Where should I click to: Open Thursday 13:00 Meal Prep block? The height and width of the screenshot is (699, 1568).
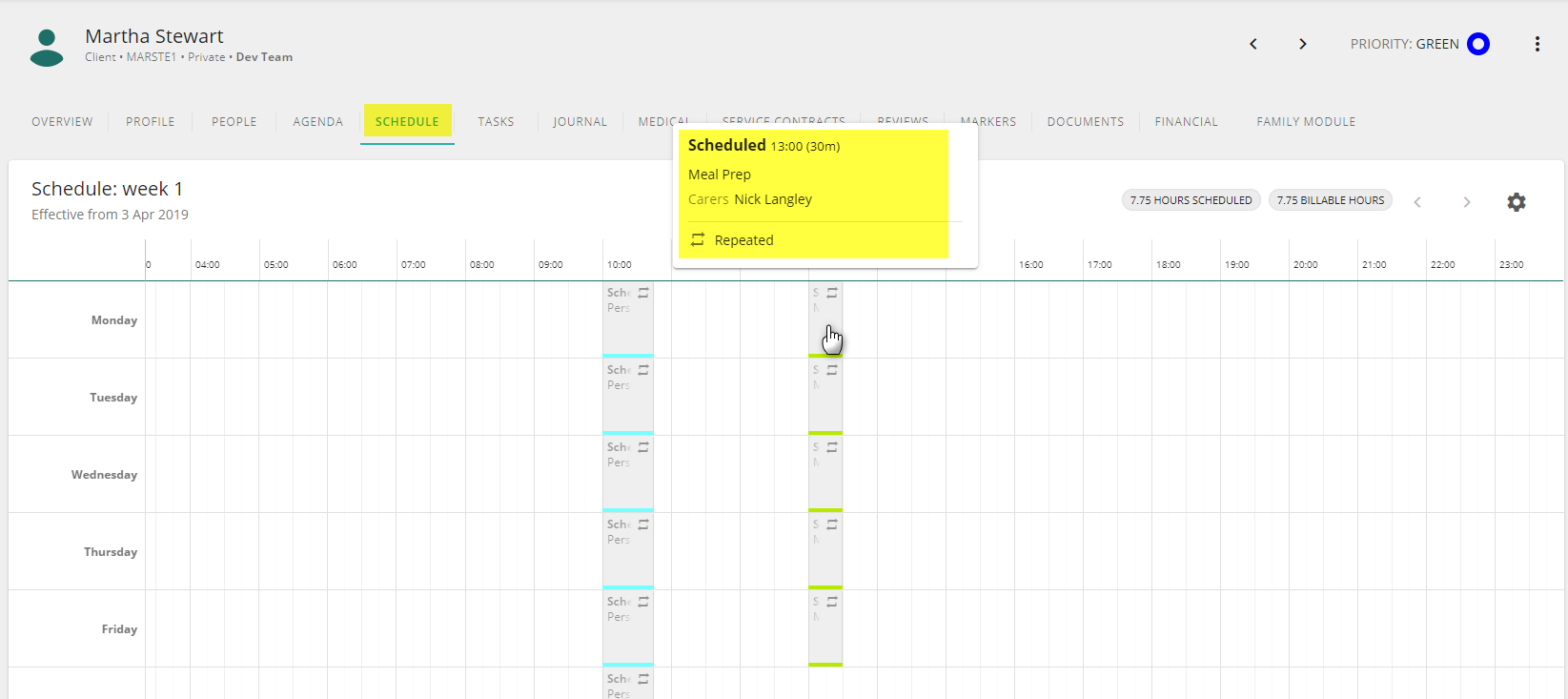pos(825,551)
